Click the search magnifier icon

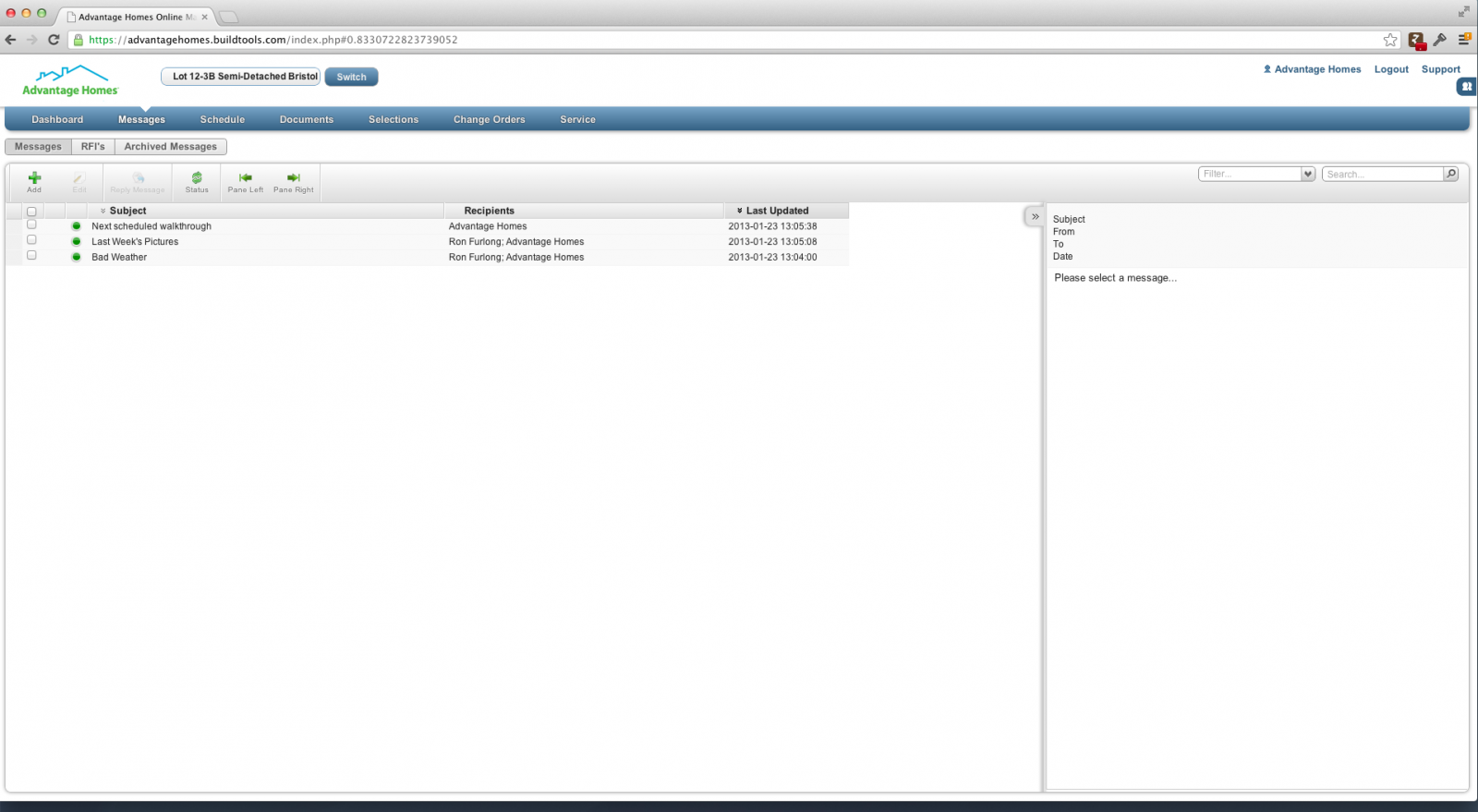pos(1450,174)
